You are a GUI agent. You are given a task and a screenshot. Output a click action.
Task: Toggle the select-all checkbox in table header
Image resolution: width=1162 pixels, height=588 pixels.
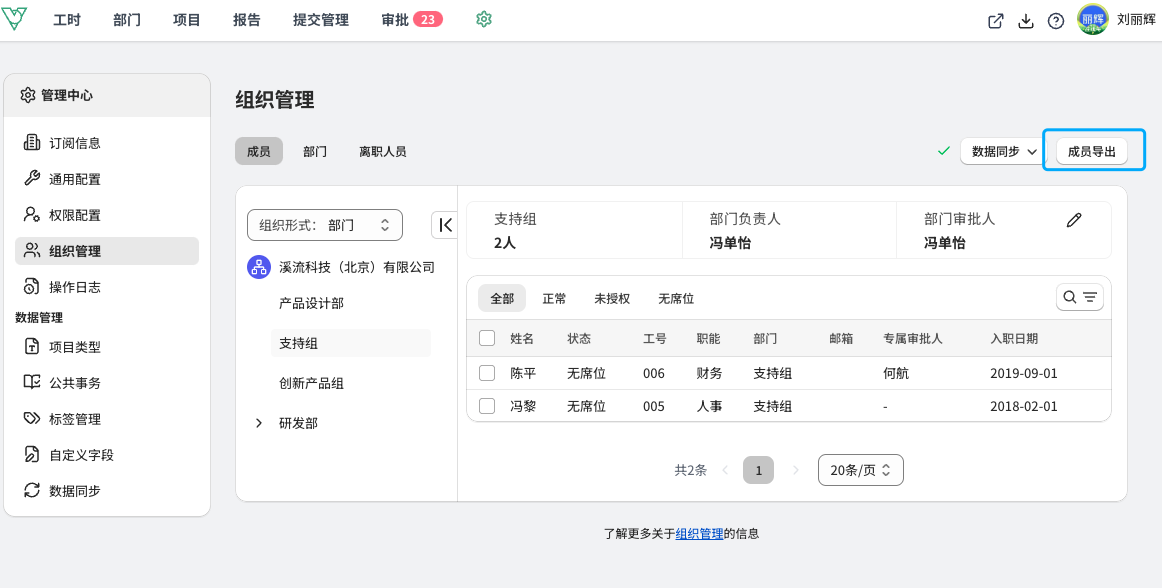coord(487,338)
